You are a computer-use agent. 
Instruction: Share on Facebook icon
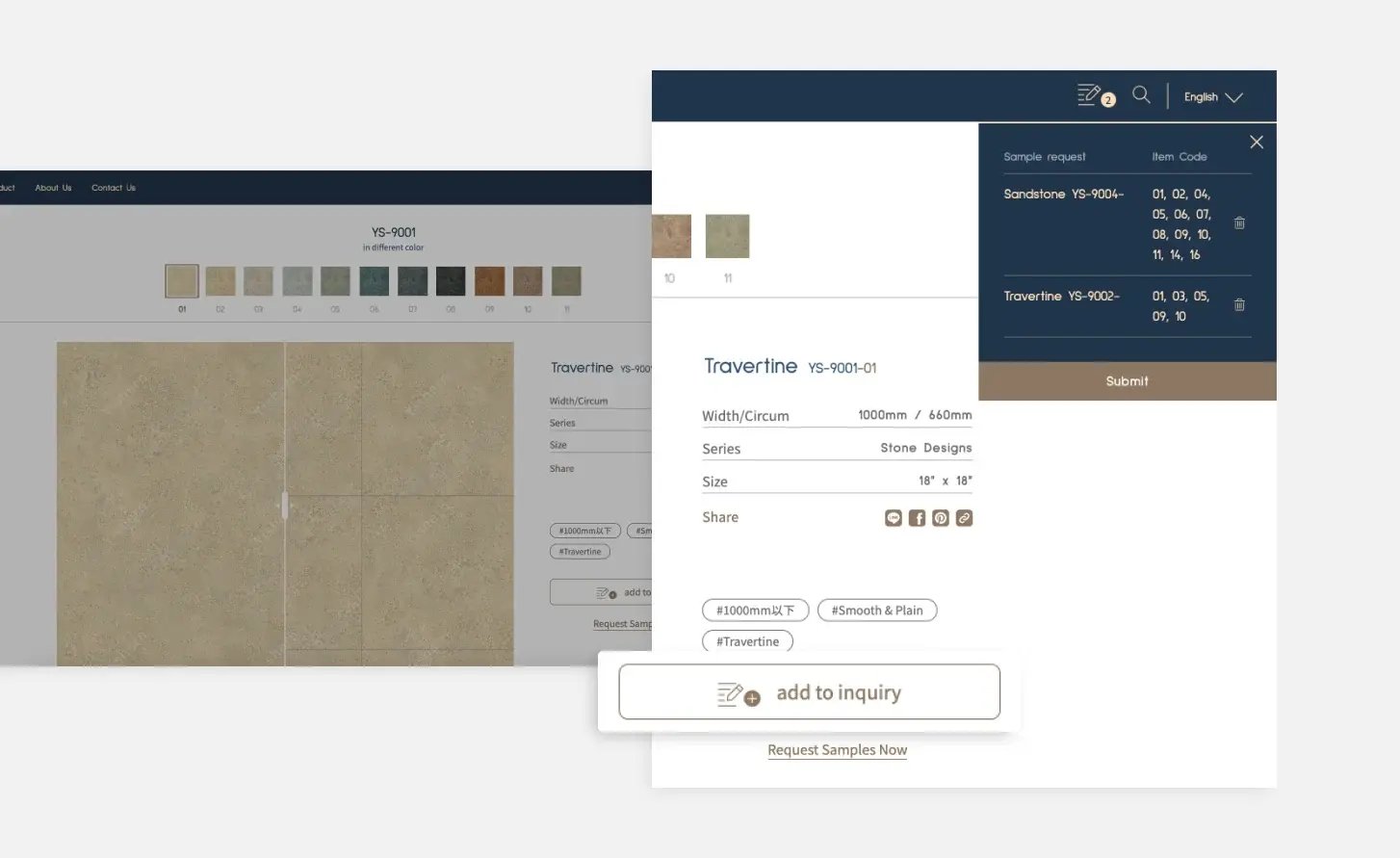pos(917,518)
